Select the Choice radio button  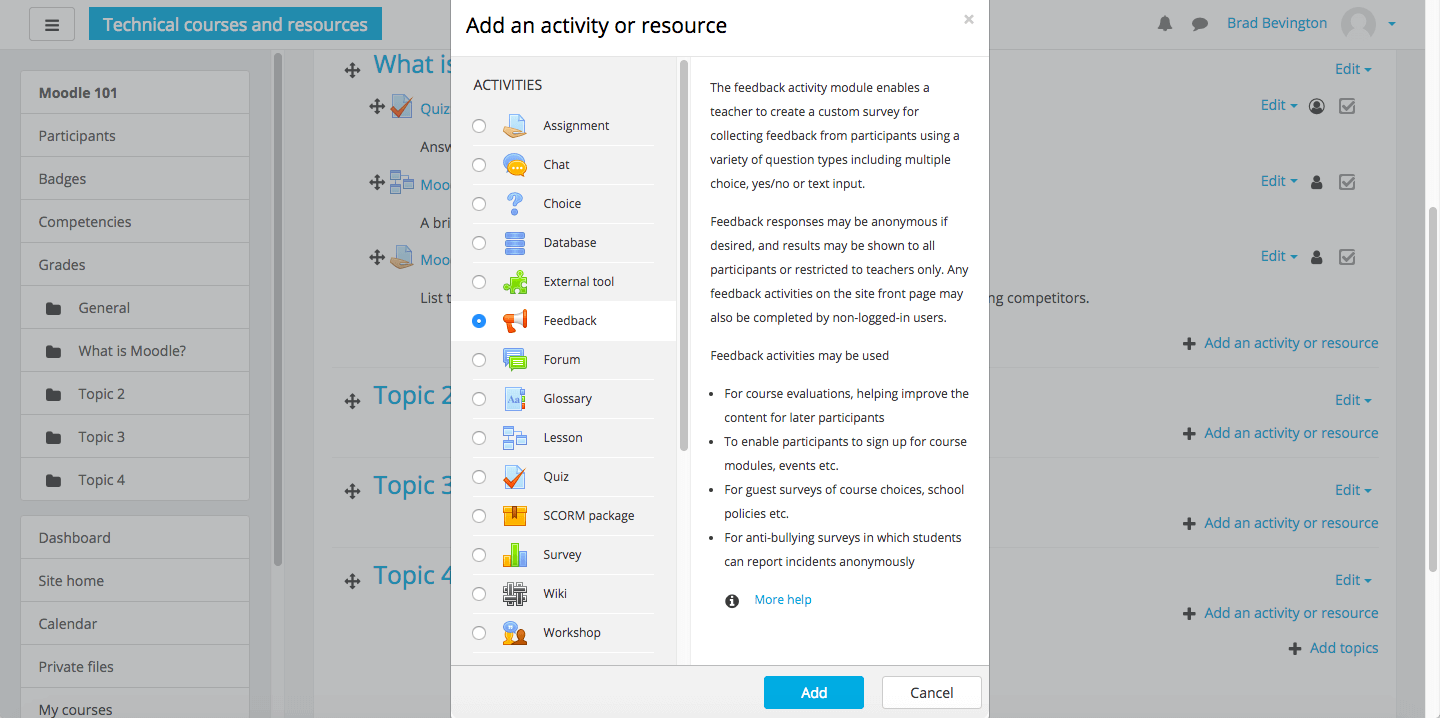pos(479,204)
